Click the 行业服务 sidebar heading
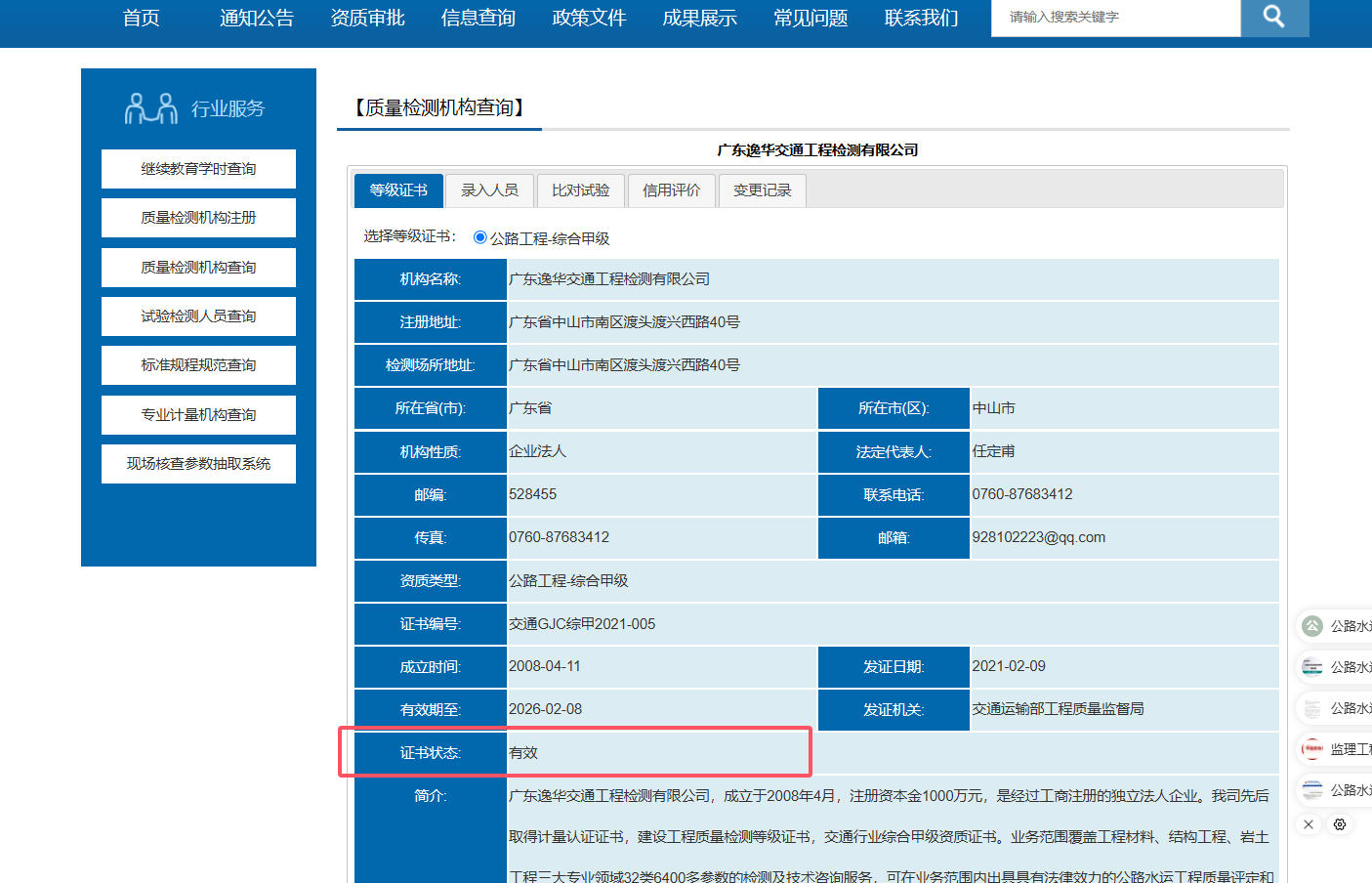This screenshot has width=1372, height=884. (x=228, y=108)
